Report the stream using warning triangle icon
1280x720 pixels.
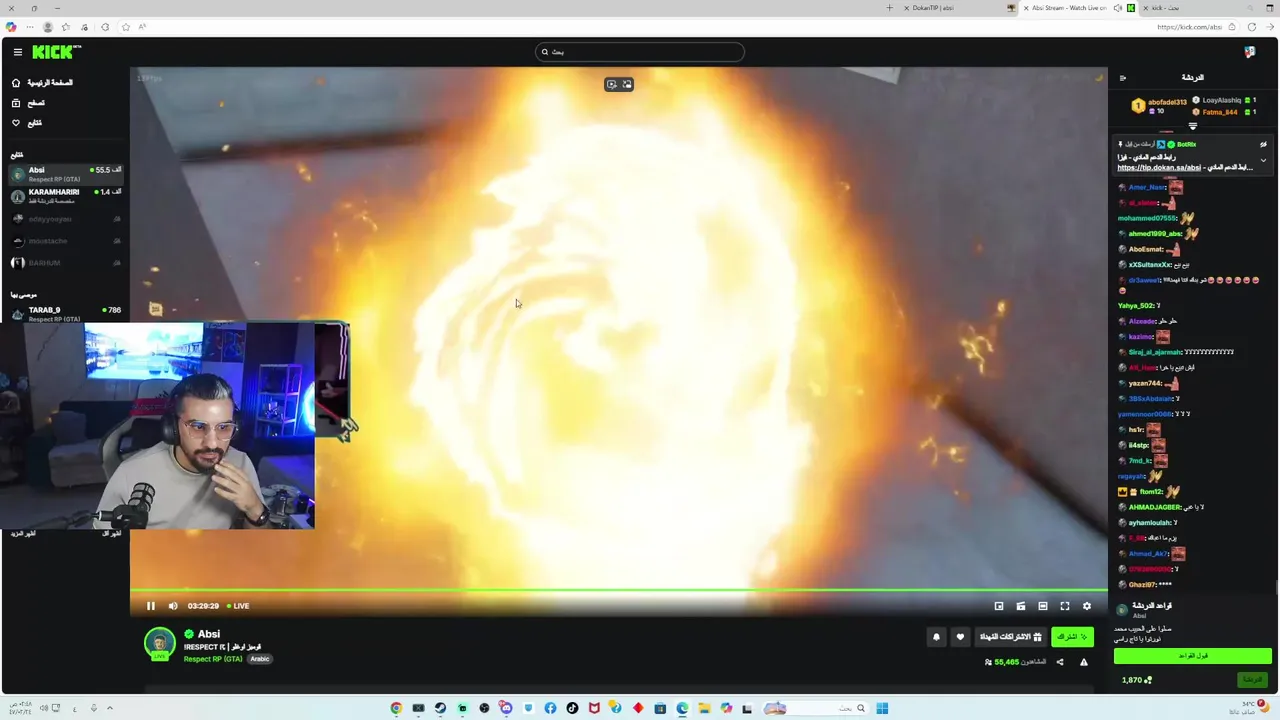pos(1083,662)
